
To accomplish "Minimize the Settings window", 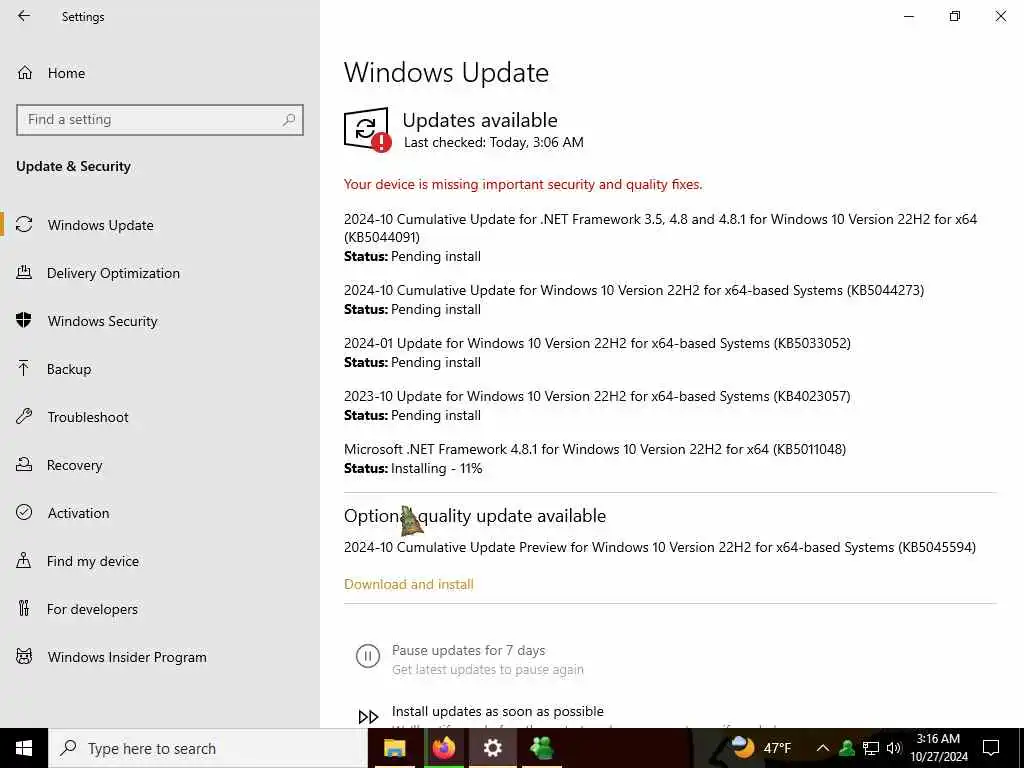I will click(909, 16).
